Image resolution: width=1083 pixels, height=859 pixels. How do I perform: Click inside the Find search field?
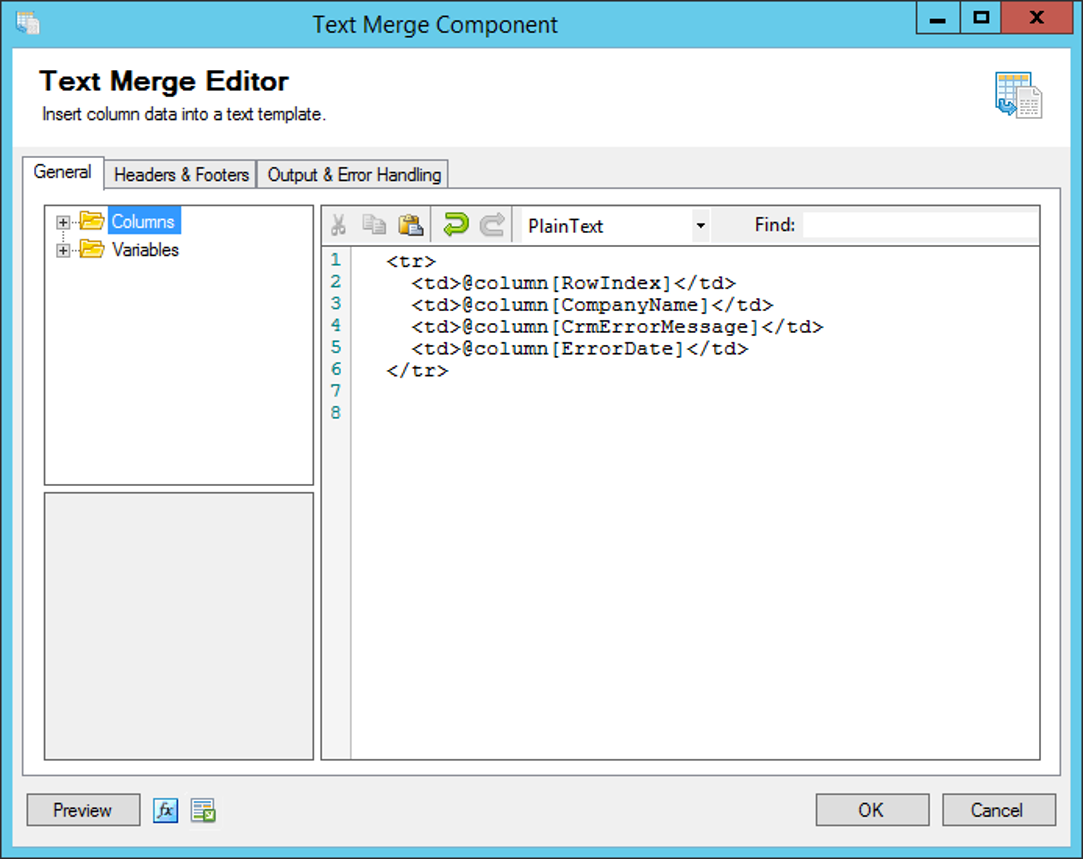point(920,224)
